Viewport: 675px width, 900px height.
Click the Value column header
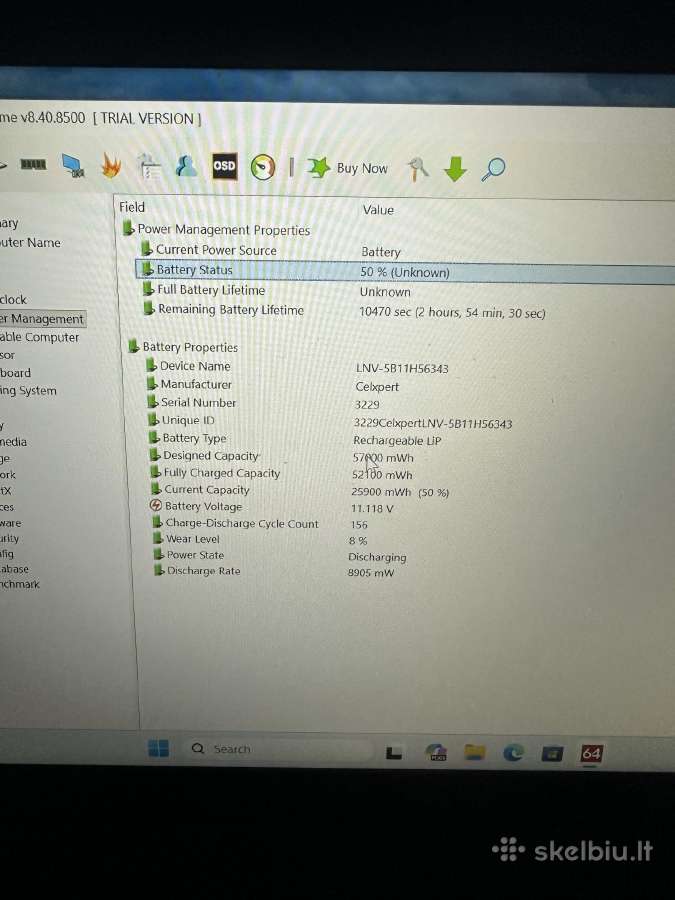378,210
